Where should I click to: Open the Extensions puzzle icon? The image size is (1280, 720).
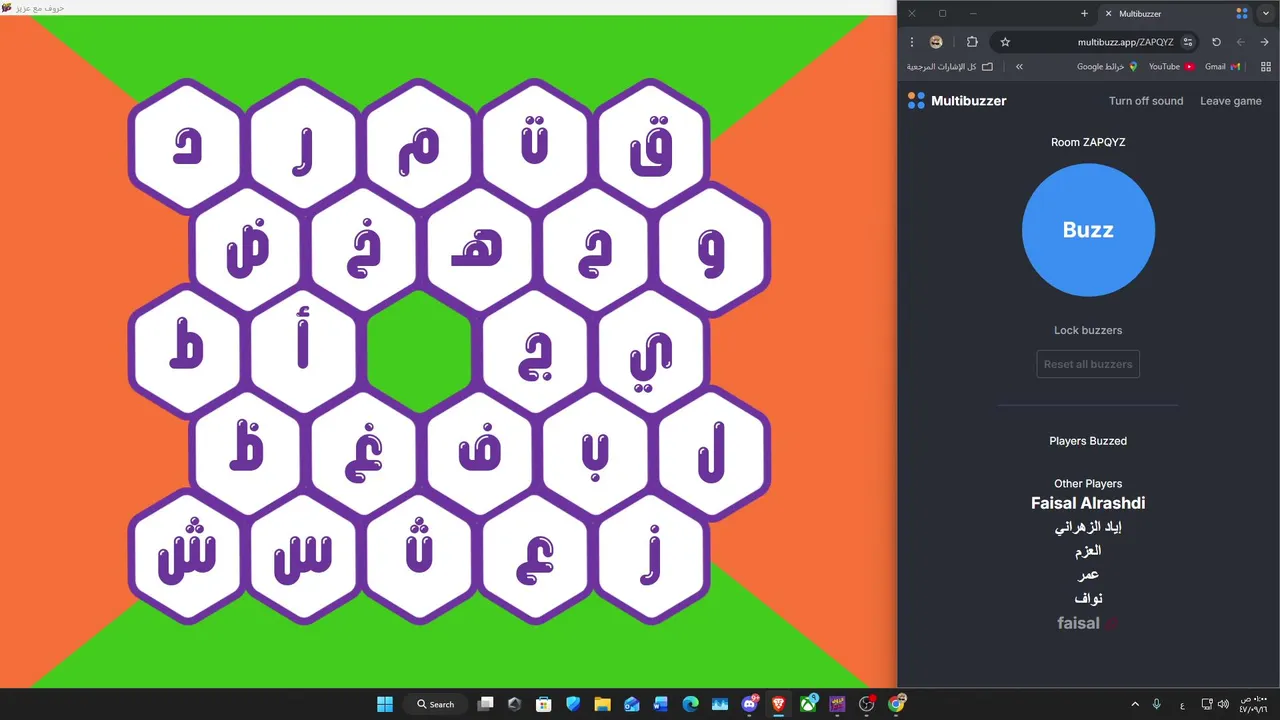pos(972,42)
